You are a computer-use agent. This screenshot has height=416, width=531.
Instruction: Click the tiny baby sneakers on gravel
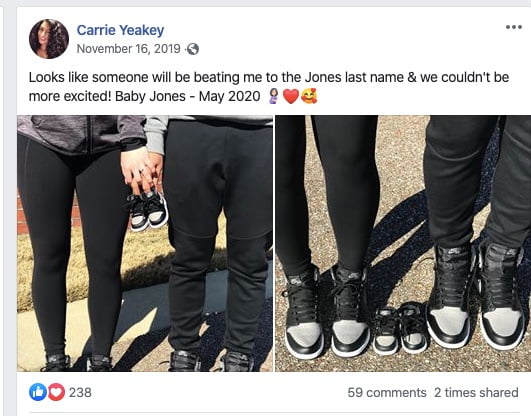pyautogui.click(x=400, y=330)
